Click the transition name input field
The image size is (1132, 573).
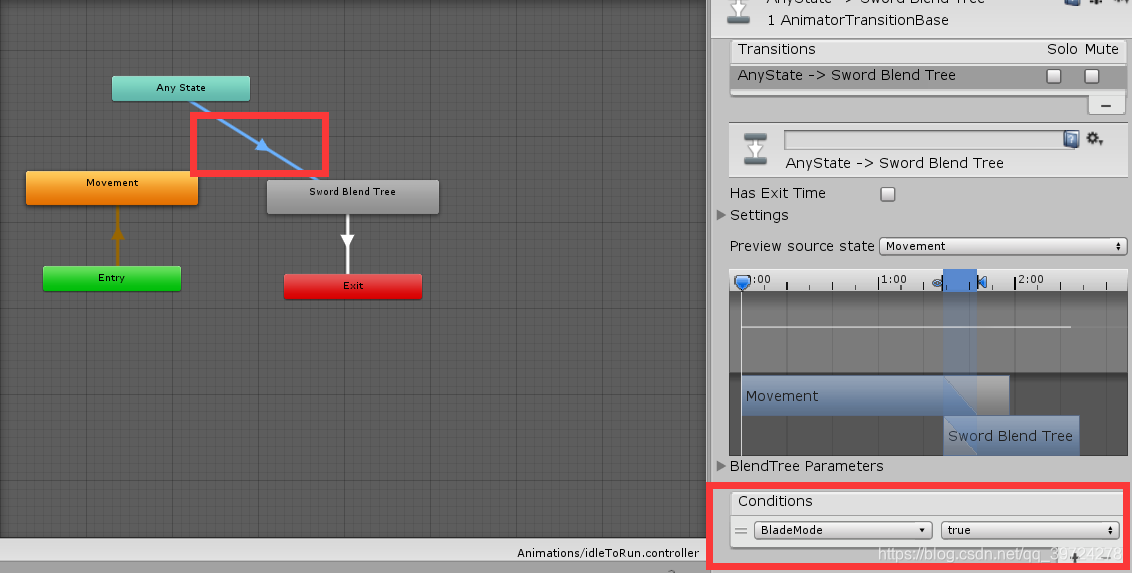(x=923, y=139)
